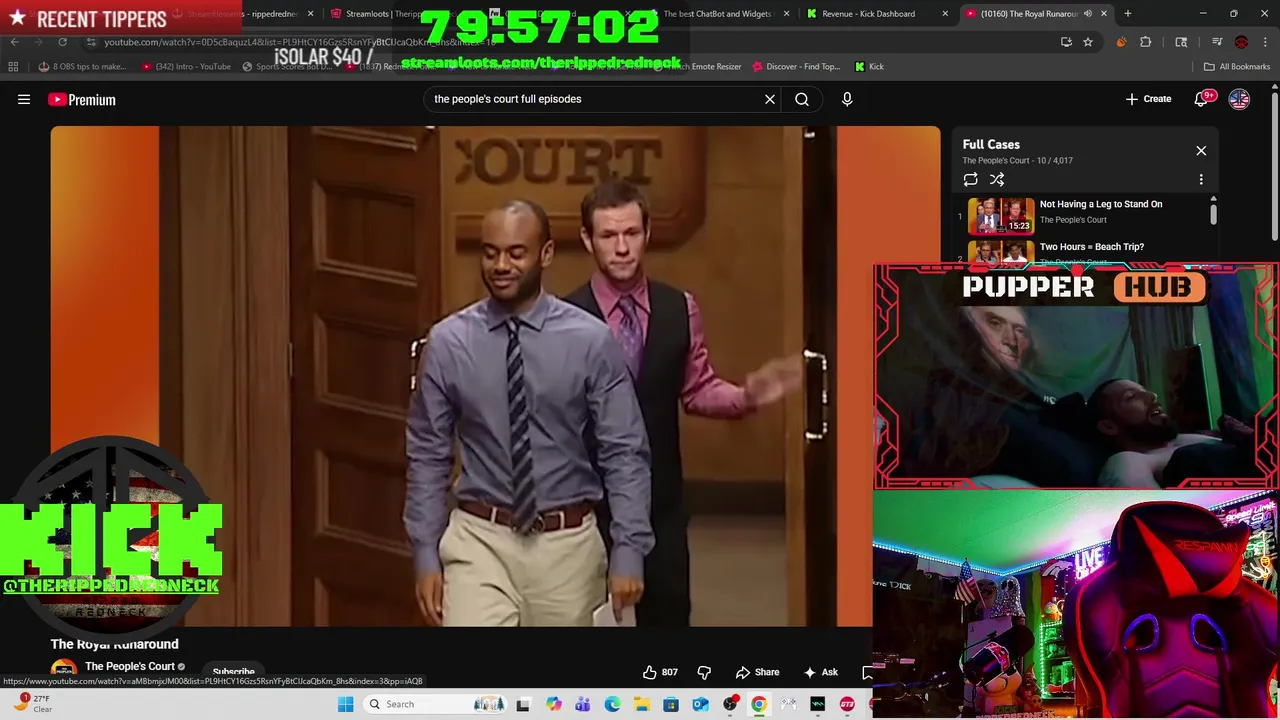1280x720 pixels.
Task: Toggle playlist loop
Action: [x=970, y=180]
